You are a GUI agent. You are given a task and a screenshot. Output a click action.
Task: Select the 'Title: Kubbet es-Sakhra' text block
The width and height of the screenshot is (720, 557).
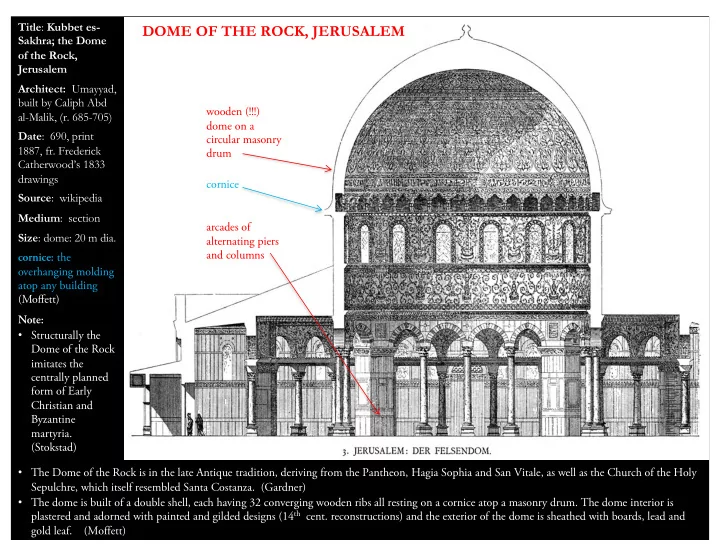tap(62, 48)
